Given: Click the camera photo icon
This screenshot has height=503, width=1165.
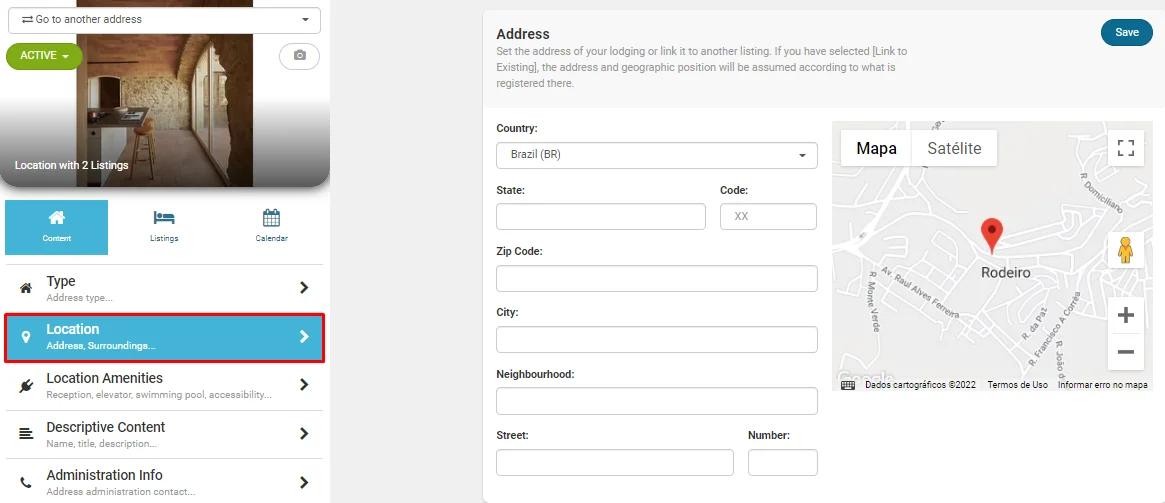Looking at the screenshot, I should [299, 56].
